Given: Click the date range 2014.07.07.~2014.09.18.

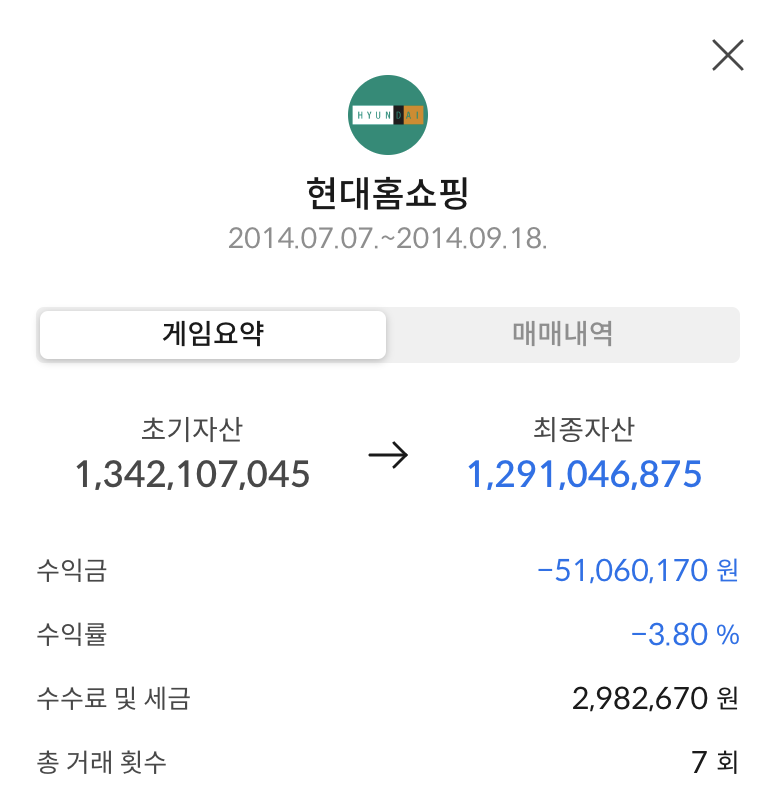Looking at the screenshot, I should (388, 239).
